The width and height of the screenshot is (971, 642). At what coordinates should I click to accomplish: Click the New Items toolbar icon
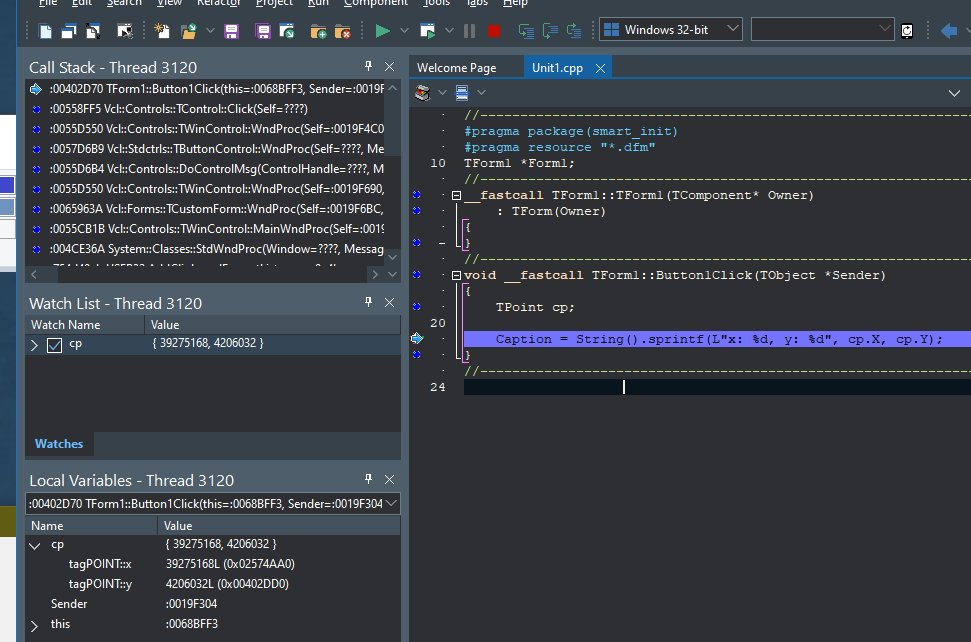(x=163, y=31)
